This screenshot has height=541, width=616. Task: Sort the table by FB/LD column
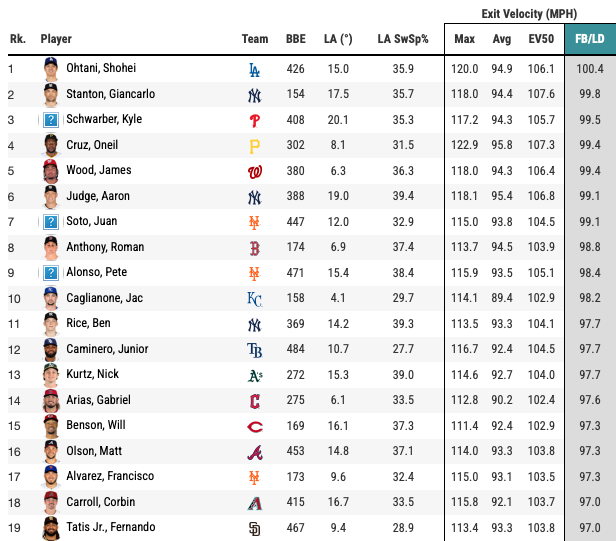589,39
